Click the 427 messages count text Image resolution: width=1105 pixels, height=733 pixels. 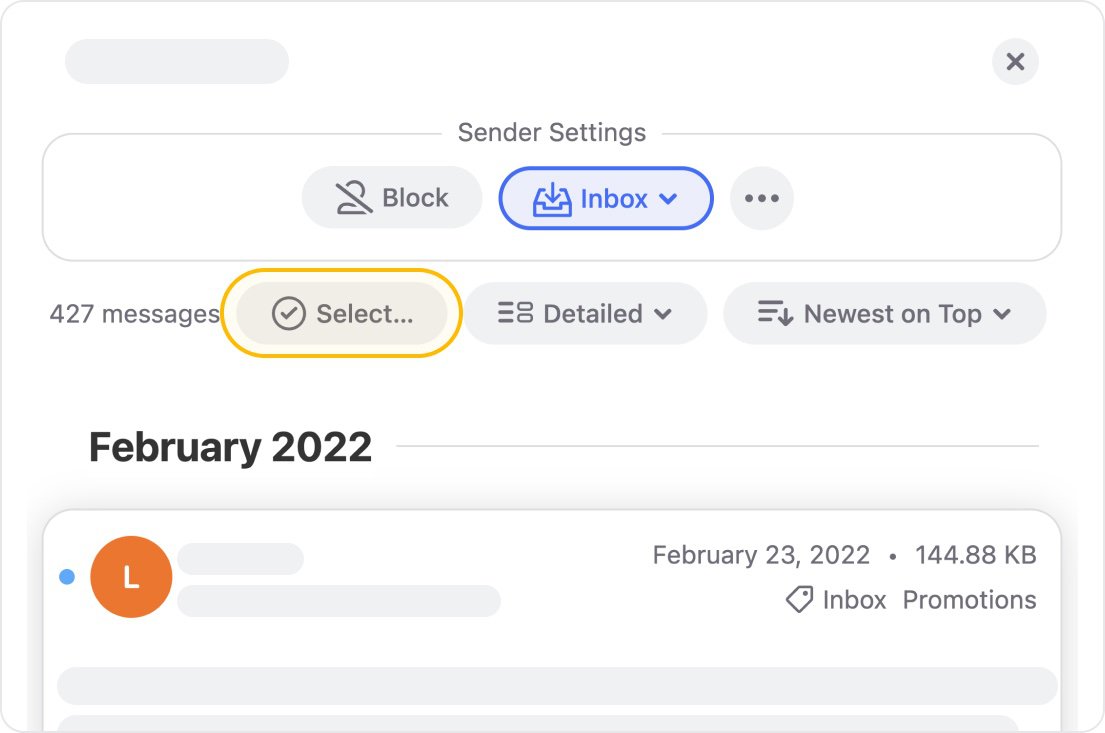pos(135,314)
